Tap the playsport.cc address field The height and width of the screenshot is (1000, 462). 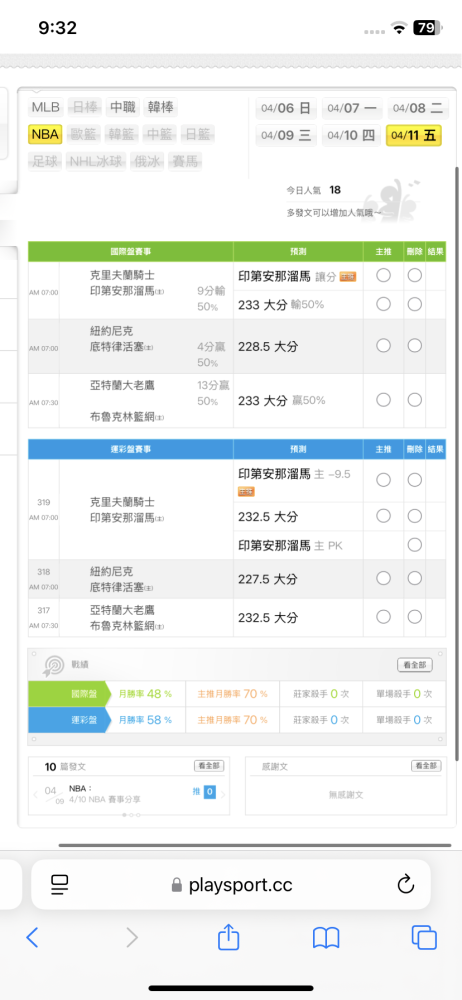click(231, 884)
